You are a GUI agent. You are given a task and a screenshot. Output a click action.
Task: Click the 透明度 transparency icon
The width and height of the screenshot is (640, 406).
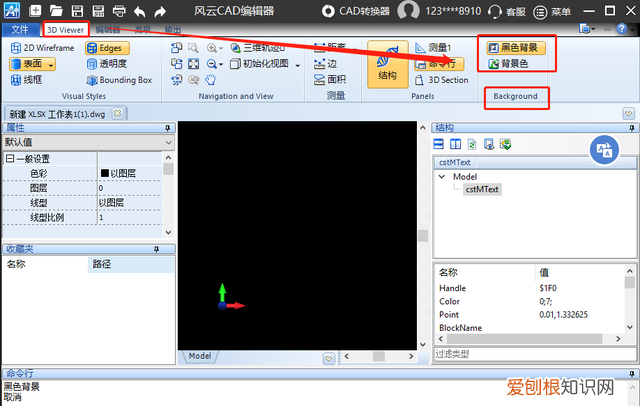tap(92, 64)
